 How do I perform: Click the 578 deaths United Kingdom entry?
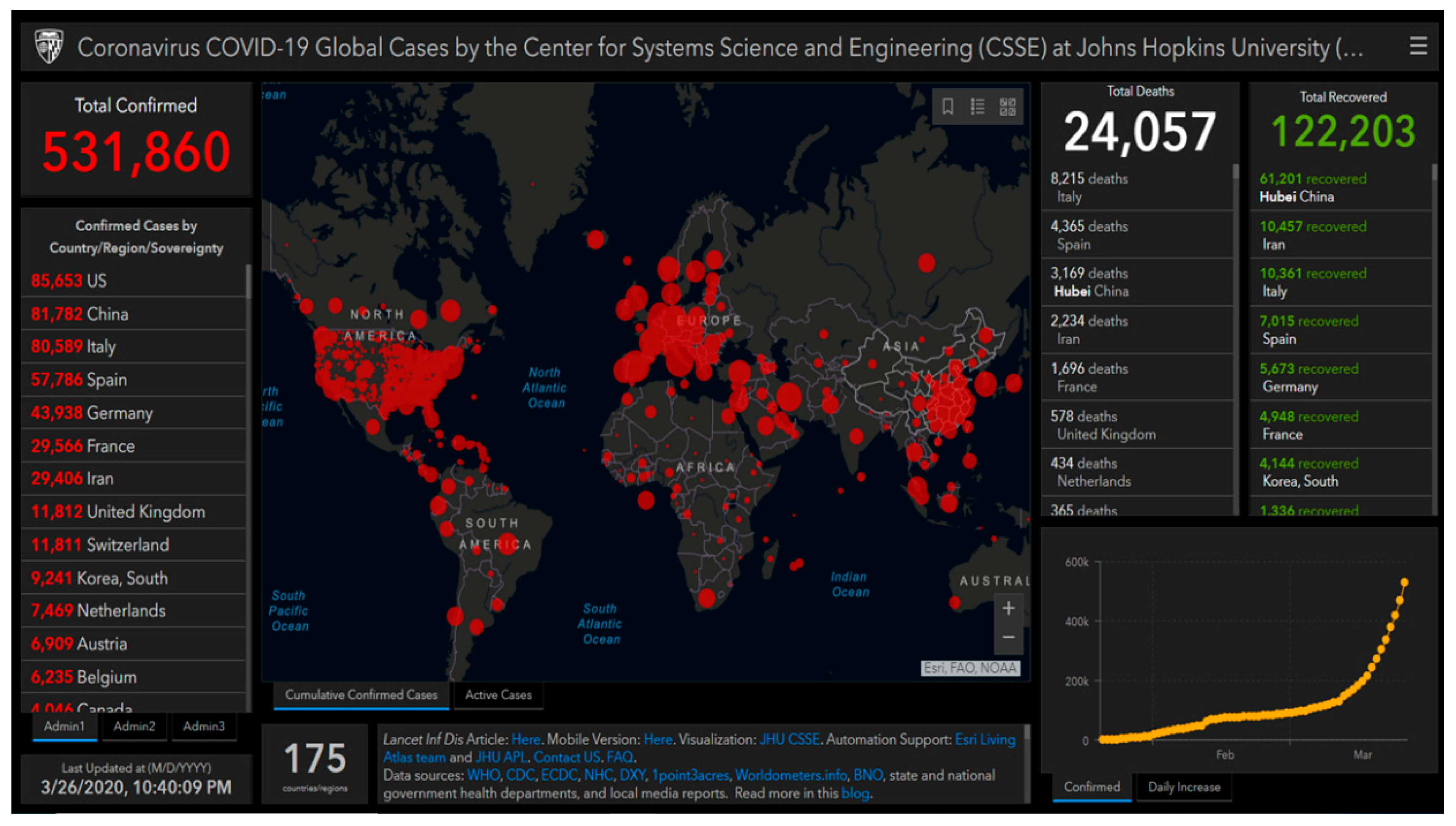(x=1137, y=425)
